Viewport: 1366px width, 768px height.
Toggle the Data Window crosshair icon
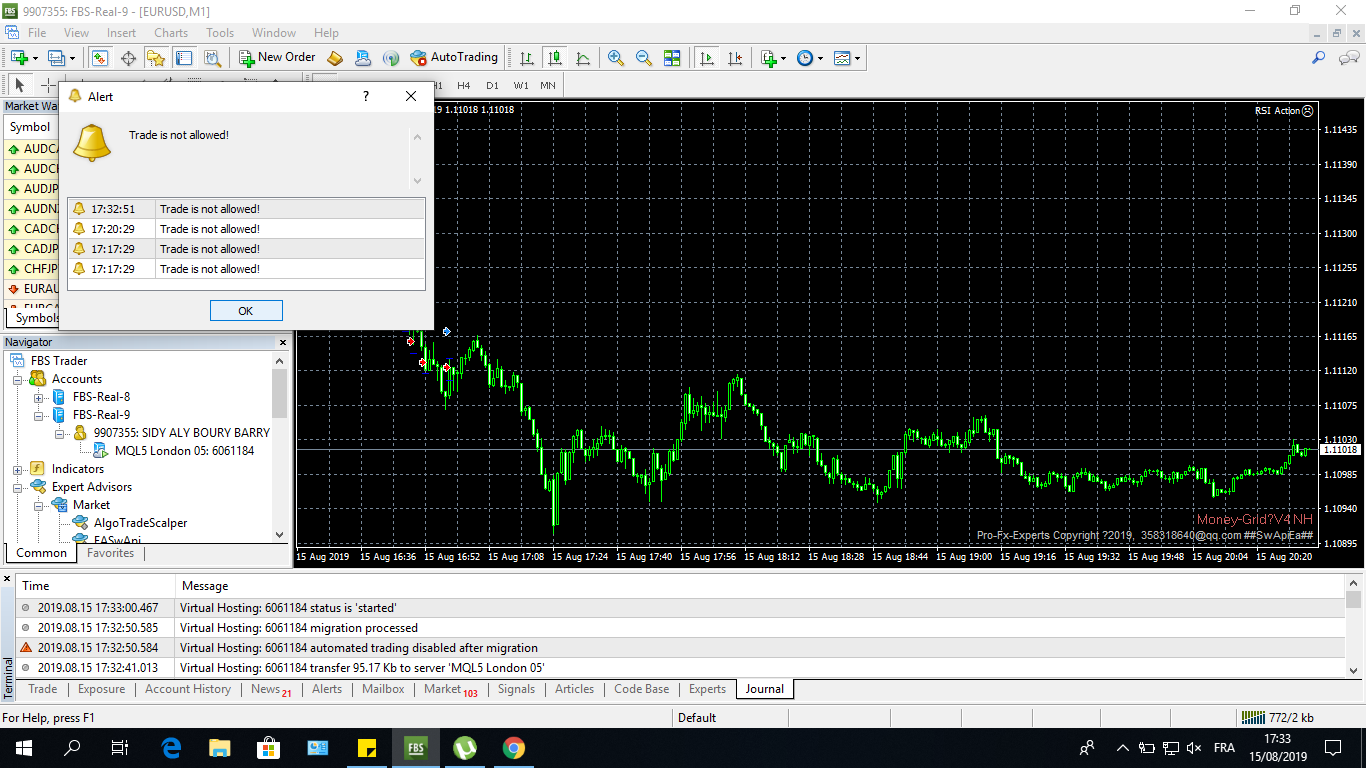[x=128, y=58]
